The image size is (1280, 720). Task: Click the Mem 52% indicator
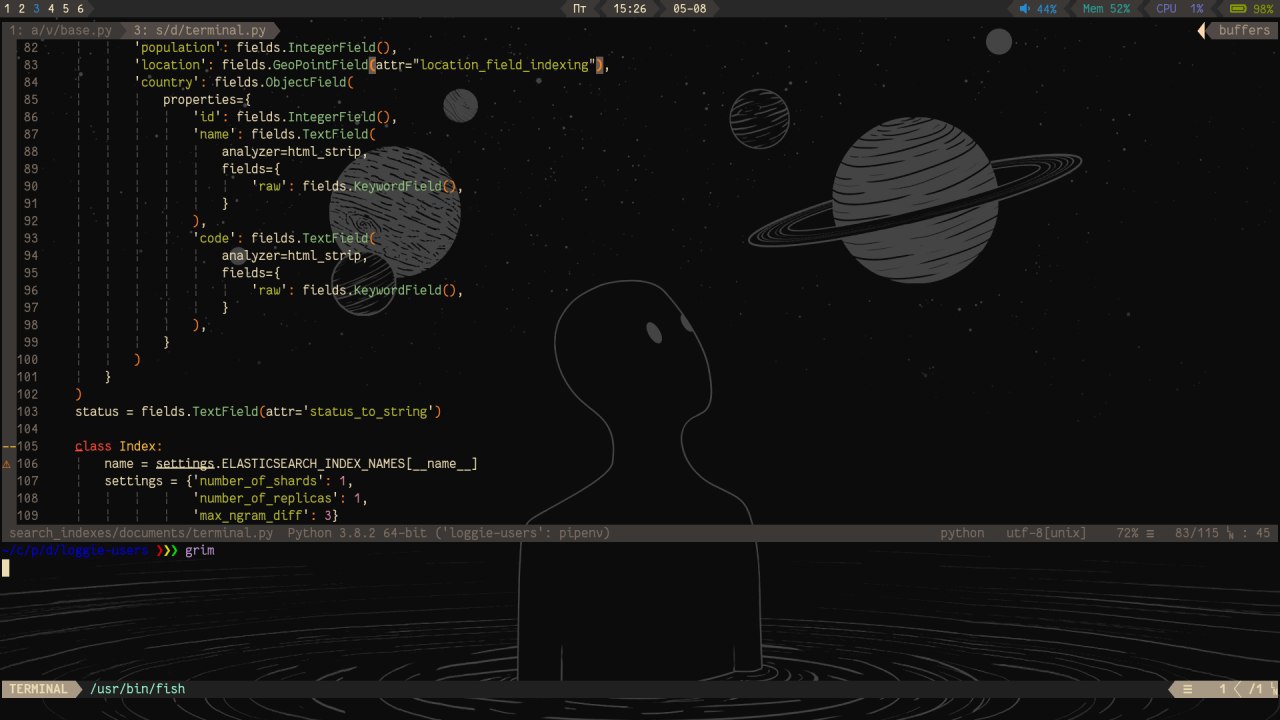1106,8
